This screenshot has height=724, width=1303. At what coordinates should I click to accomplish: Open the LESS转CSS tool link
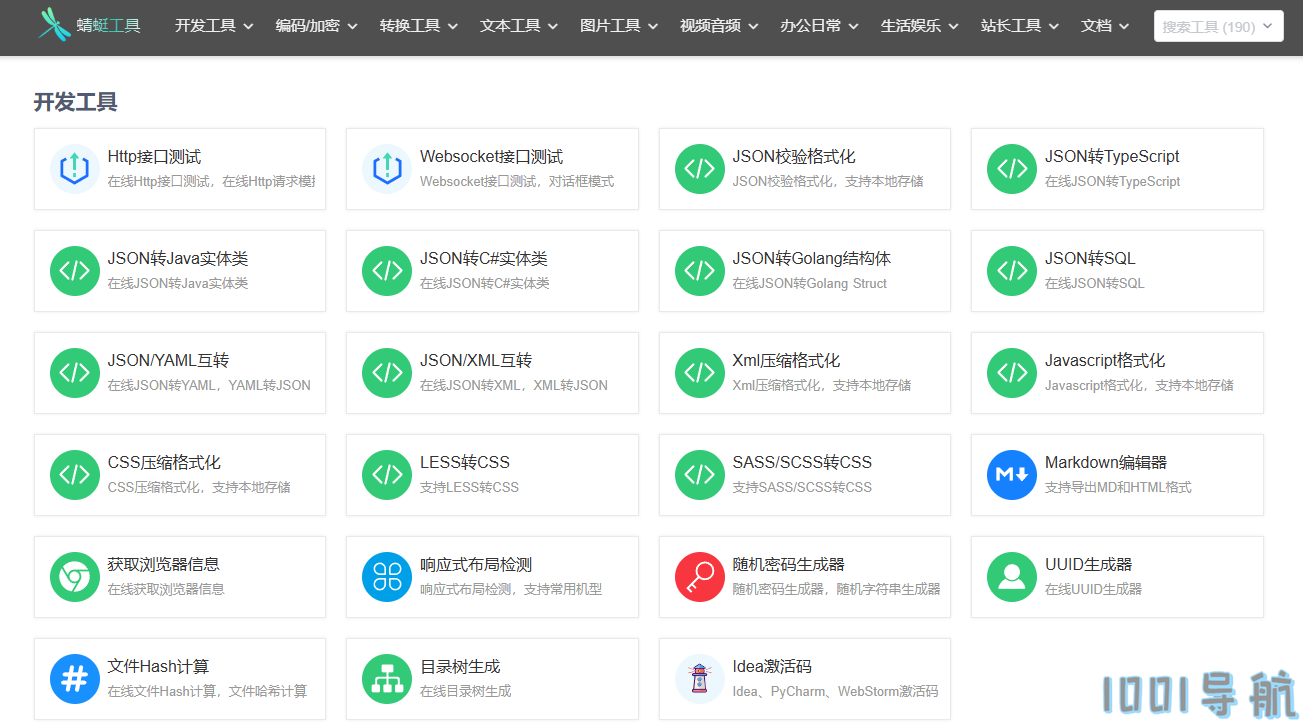[465, 463]
